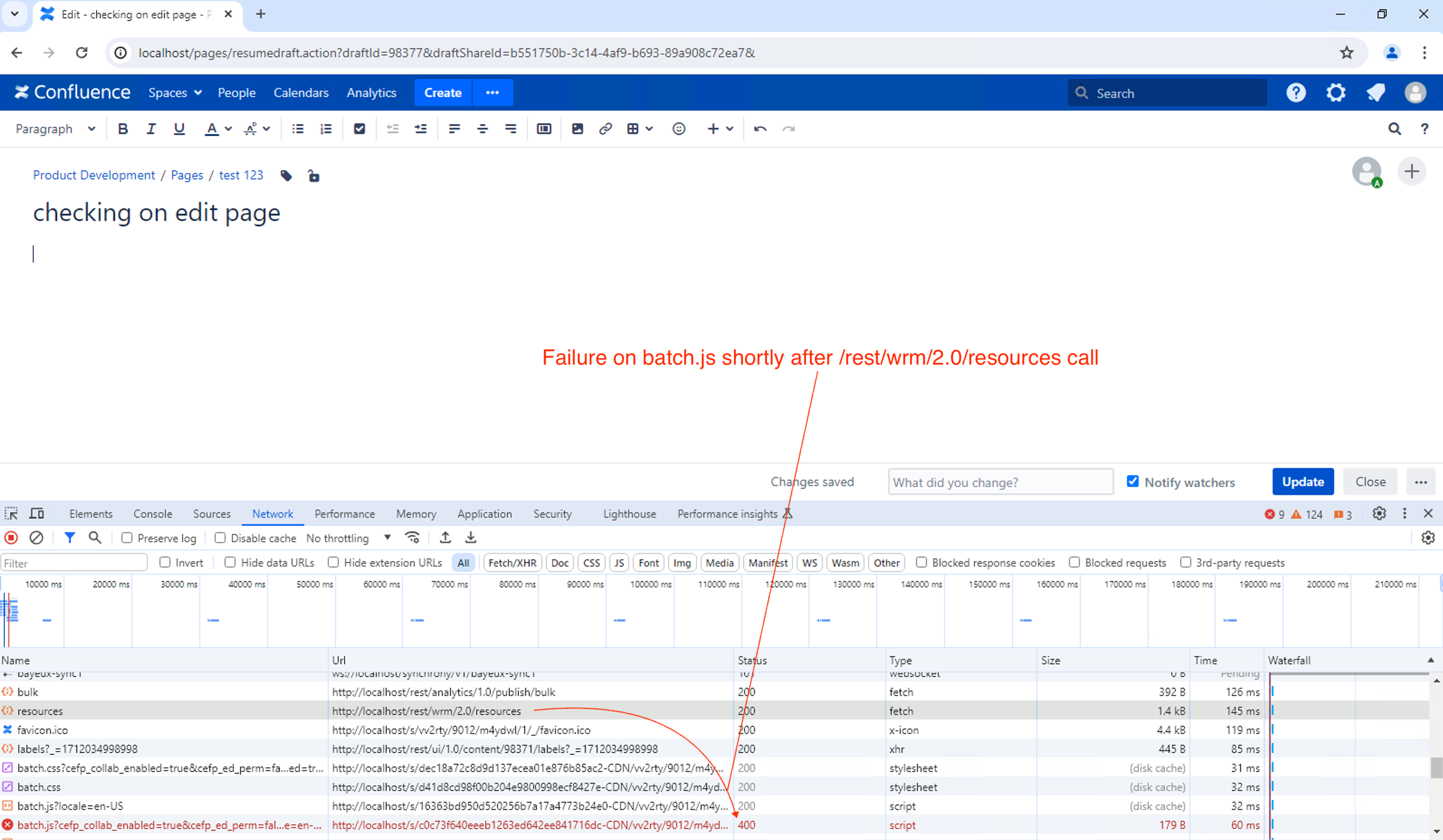Expand more formatting dropdown arrow
Image resolution: width=1443 pixels, height=840 pixels.
(266, 129)
